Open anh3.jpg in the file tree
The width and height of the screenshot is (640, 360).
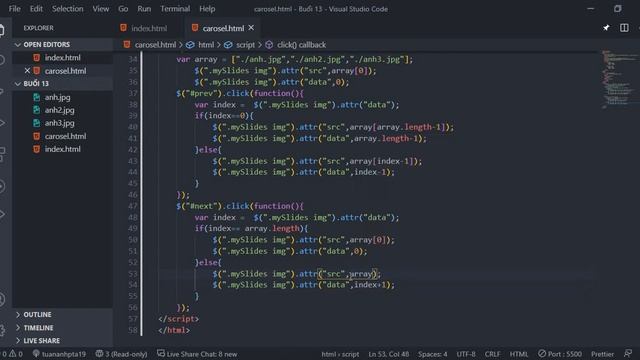(60, 123)
